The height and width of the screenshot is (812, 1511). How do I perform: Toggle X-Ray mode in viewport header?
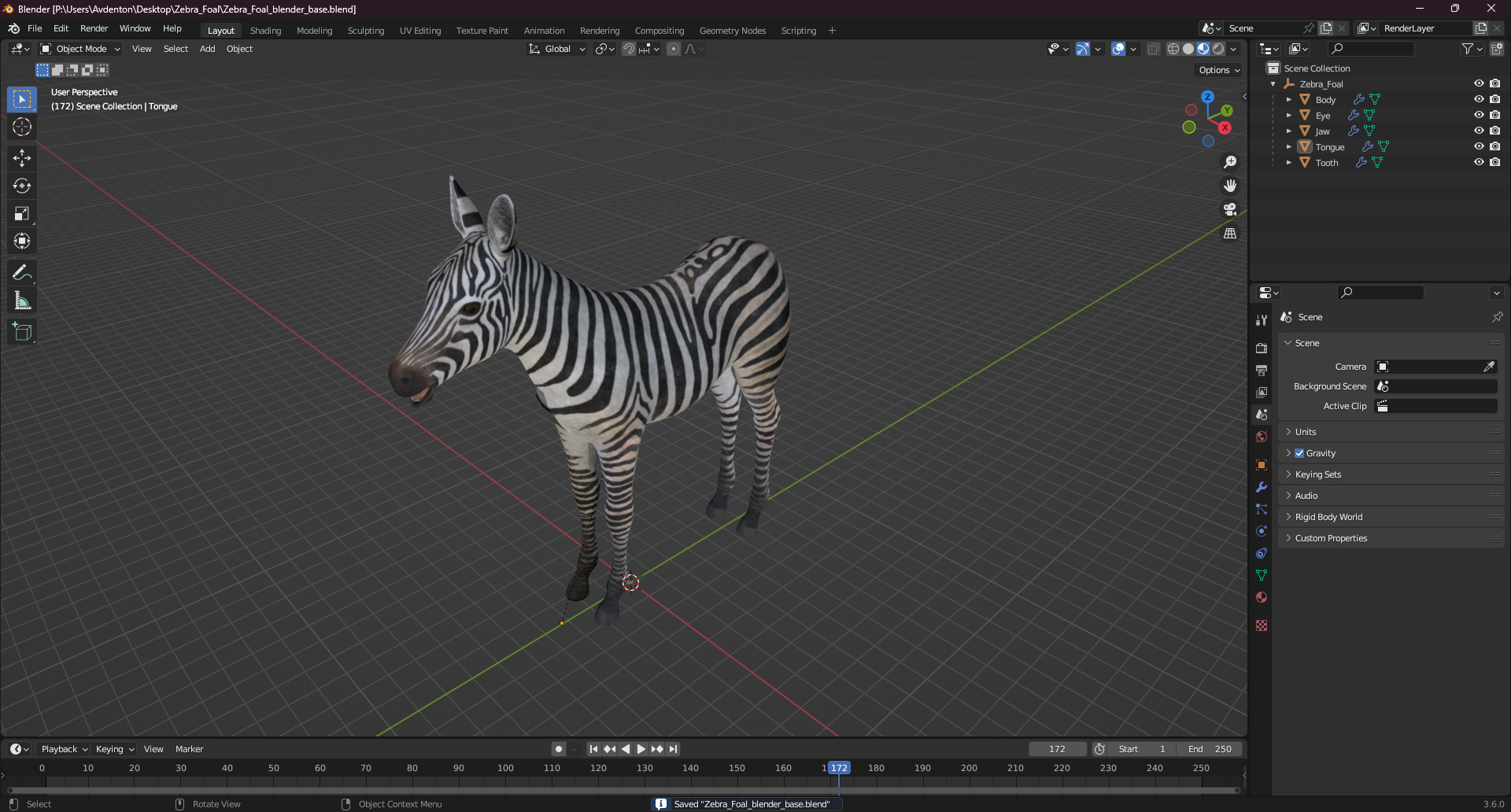pos(1153,49)
